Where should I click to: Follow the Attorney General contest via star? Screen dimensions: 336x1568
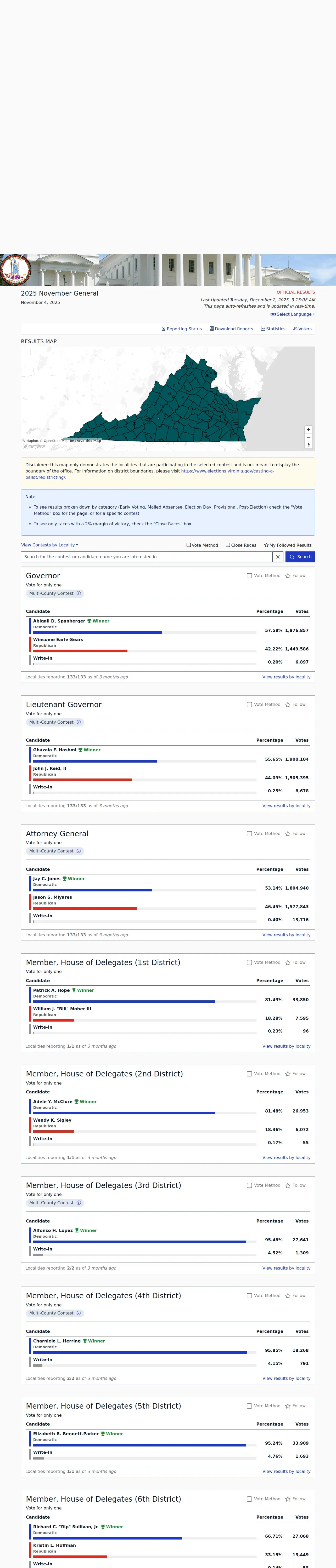(288, 834)
